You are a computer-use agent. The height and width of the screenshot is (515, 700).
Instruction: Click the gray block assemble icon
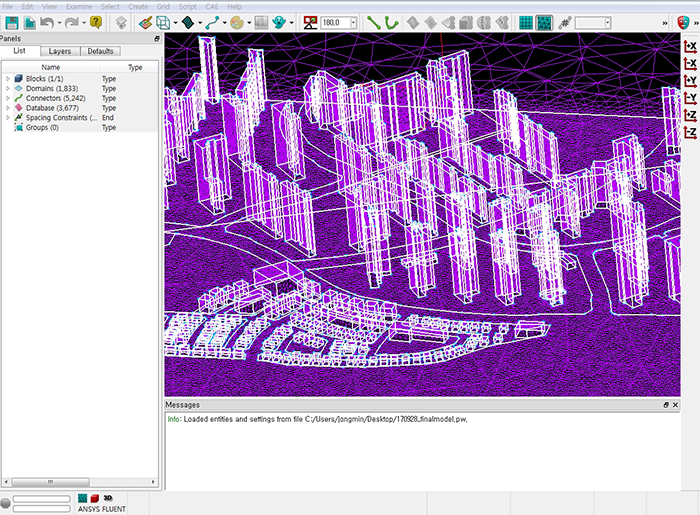click(x=466, y=22)
